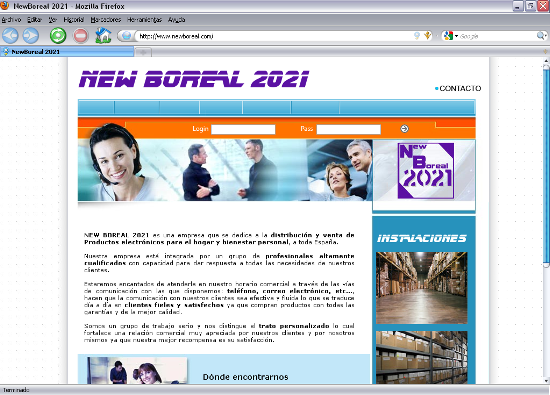Reload the page with green refresh icon
The width and height of the screenshot is (550, 395).
point(58,36)
